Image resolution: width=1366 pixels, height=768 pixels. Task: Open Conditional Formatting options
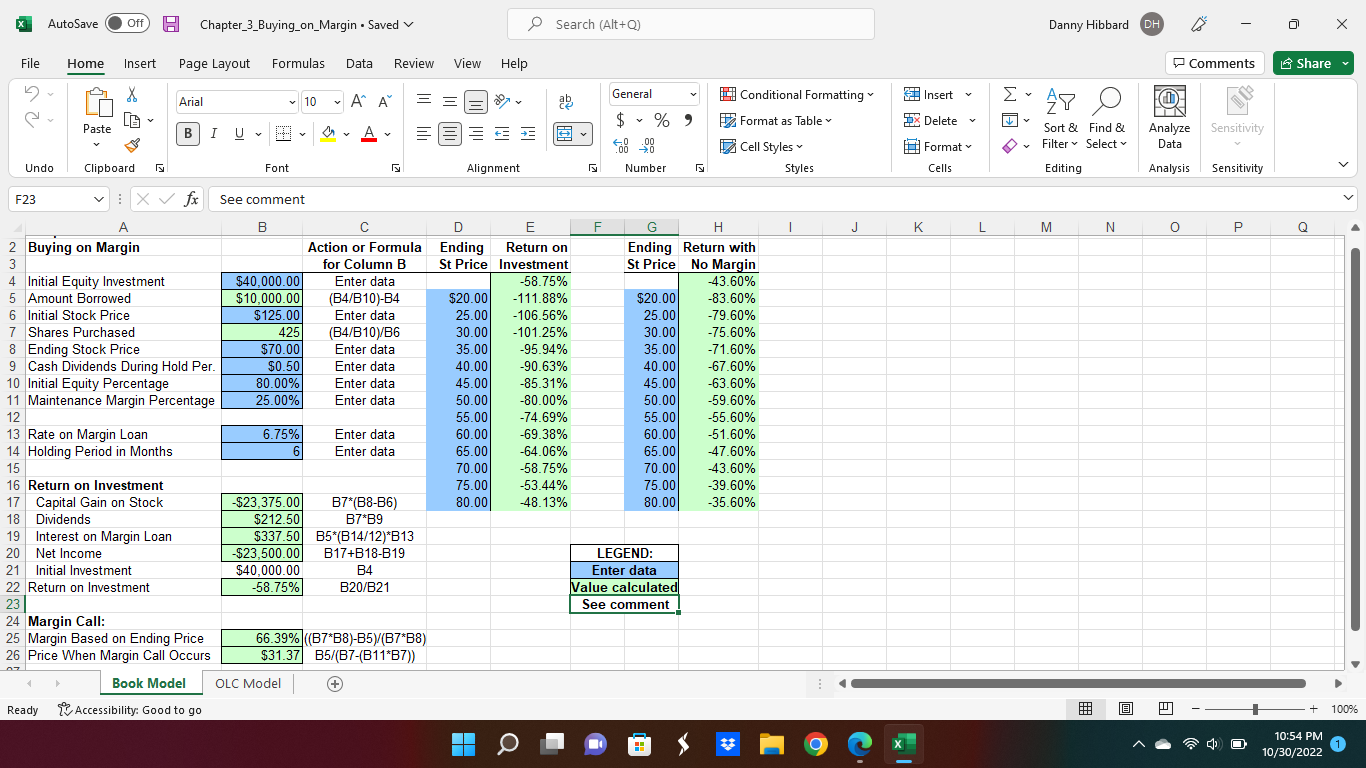coord(797,94)
